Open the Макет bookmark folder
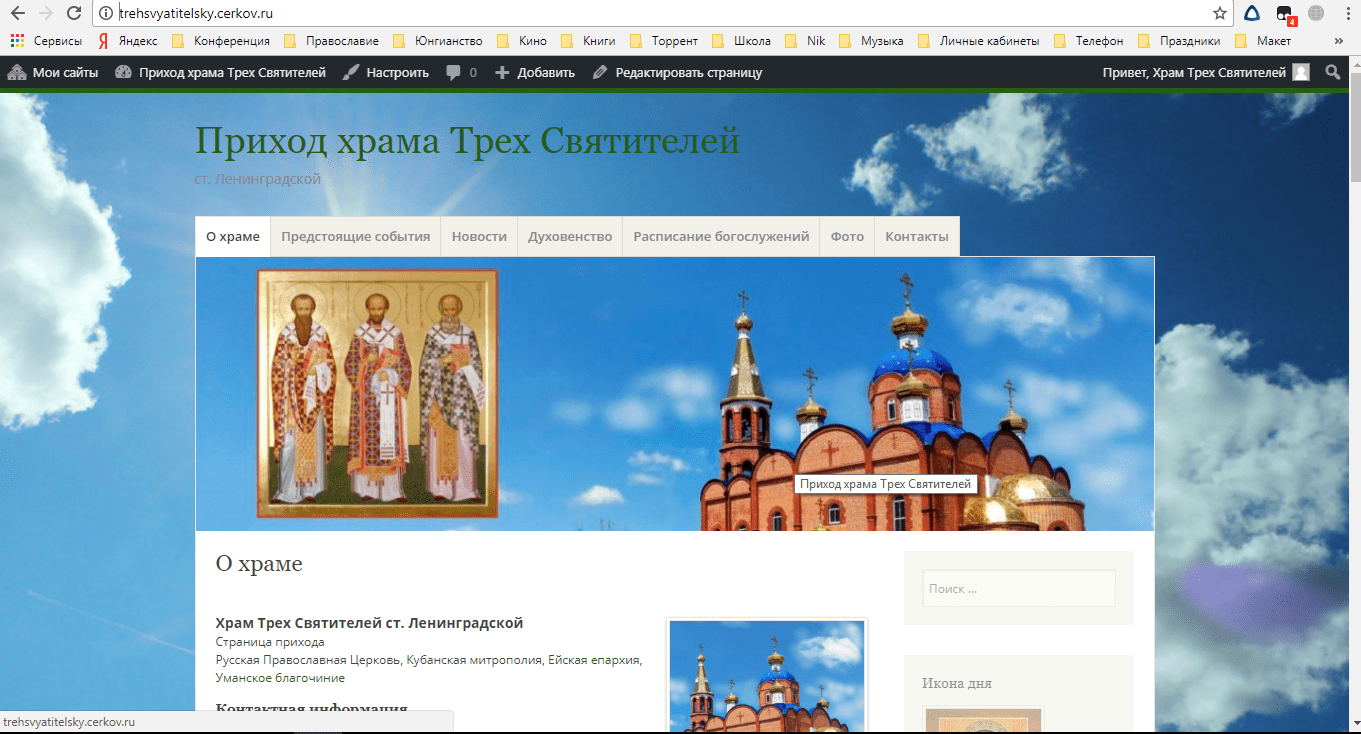This screenshot has height=734, width=1361. [x=1263, y=41]
